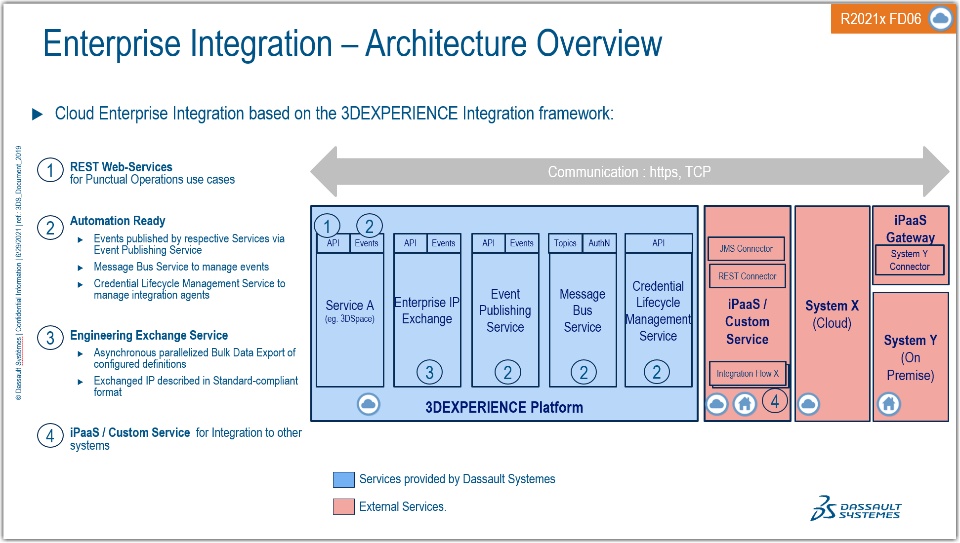960x543 pixels.
Task: Click circle 1 above Service A's API tab
Action: click(x=328, y=226)
